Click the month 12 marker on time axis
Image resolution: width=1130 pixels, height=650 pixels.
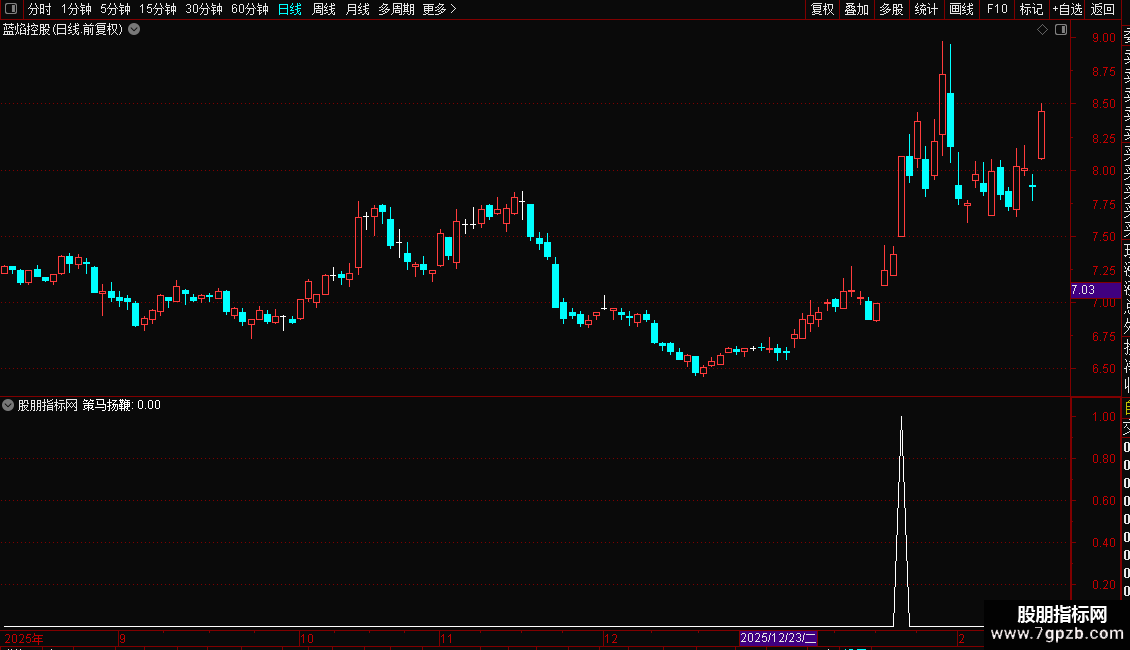click(x=610, y=638)
